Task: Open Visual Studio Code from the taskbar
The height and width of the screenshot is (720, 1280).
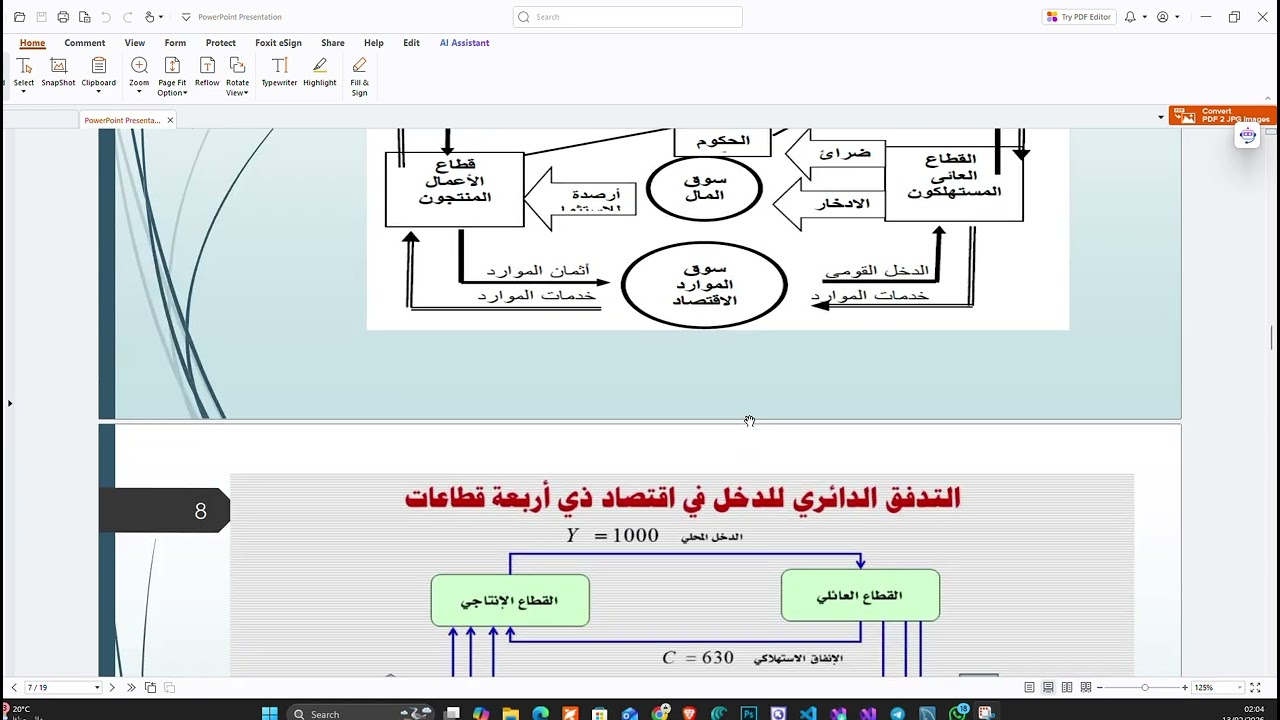Action: tap(808, 713)
